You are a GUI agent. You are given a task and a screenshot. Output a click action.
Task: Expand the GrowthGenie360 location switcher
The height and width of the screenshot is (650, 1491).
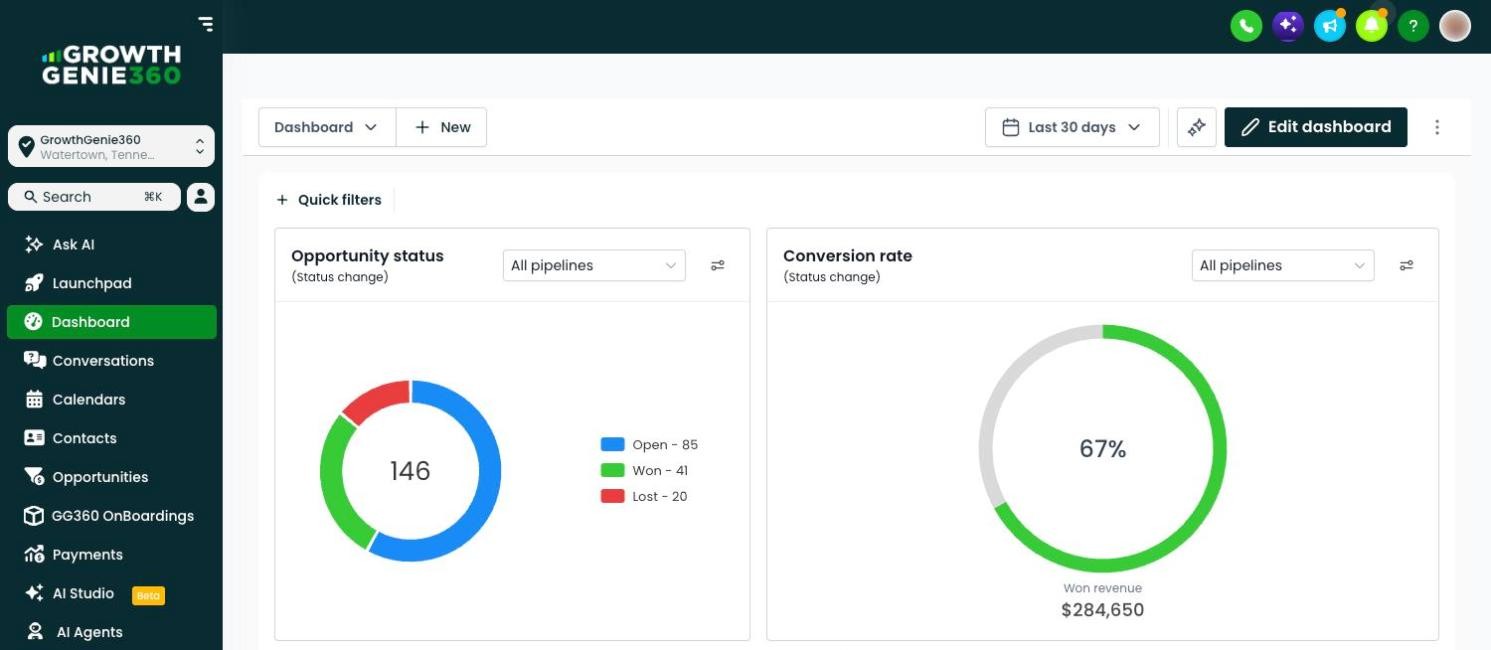tap(111, 146)
